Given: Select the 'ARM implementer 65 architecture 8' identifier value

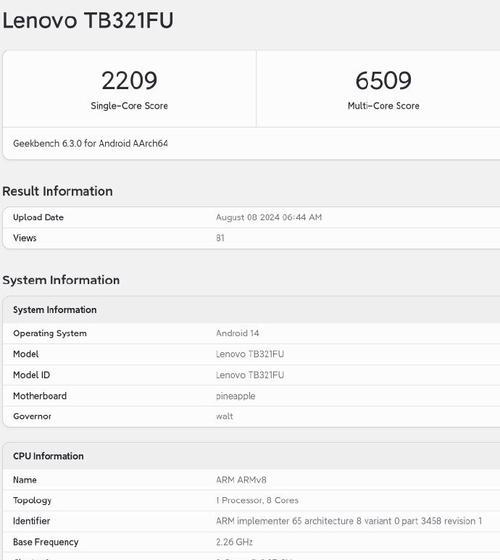Looking at the screenshot, I should 349,521.
